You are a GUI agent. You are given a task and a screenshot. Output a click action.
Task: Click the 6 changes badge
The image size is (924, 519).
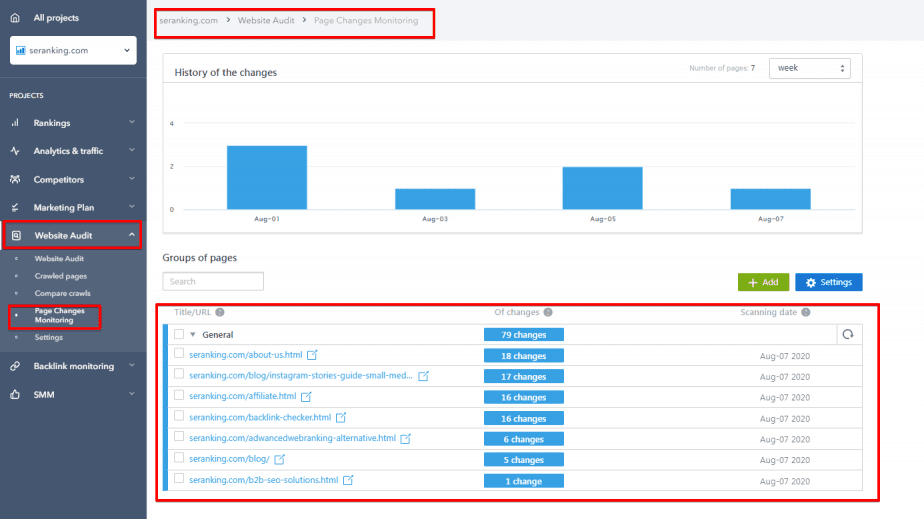[x=524, y=439]
